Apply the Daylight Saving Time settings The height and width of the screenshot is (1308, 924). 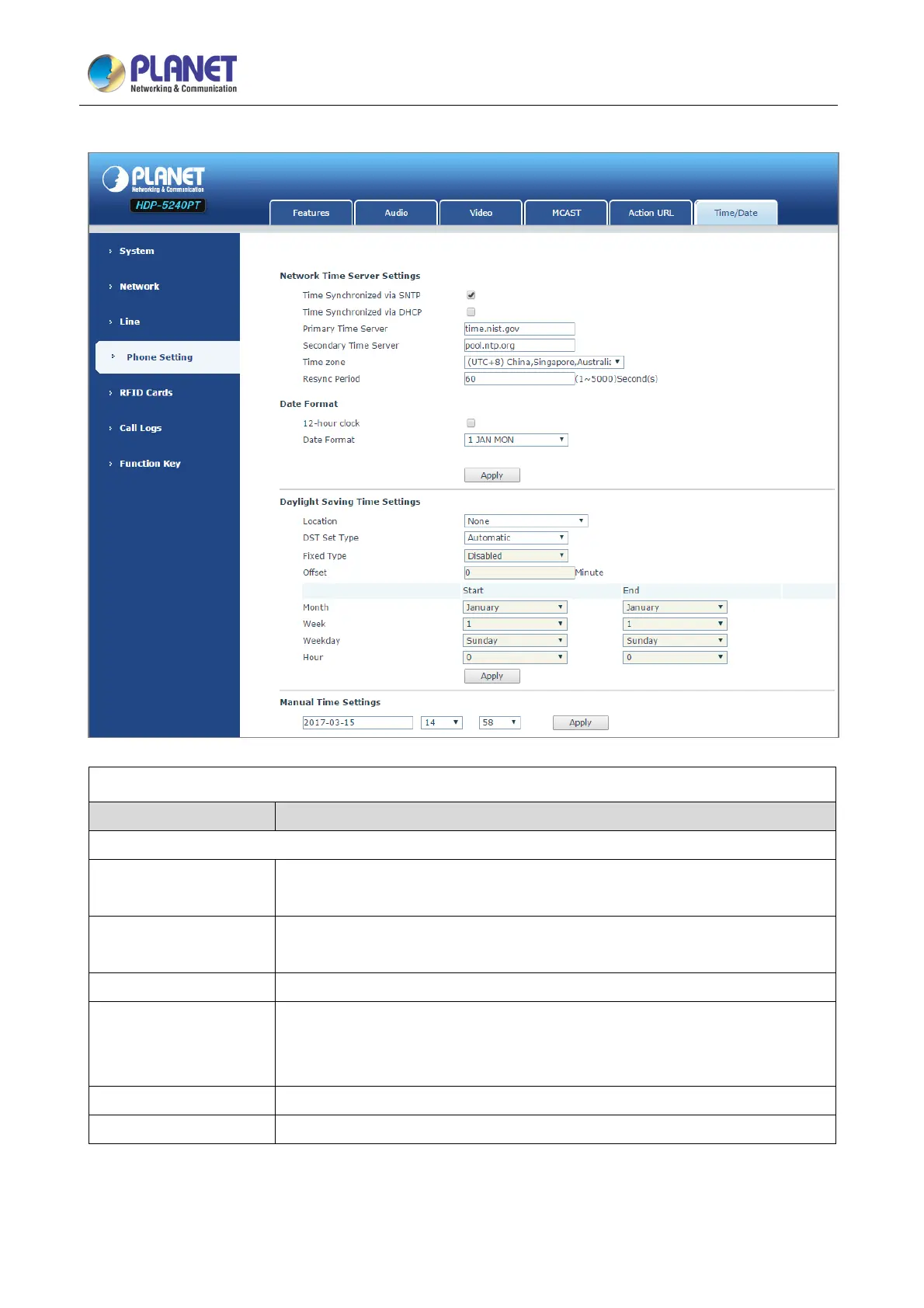tap(492, 676)
